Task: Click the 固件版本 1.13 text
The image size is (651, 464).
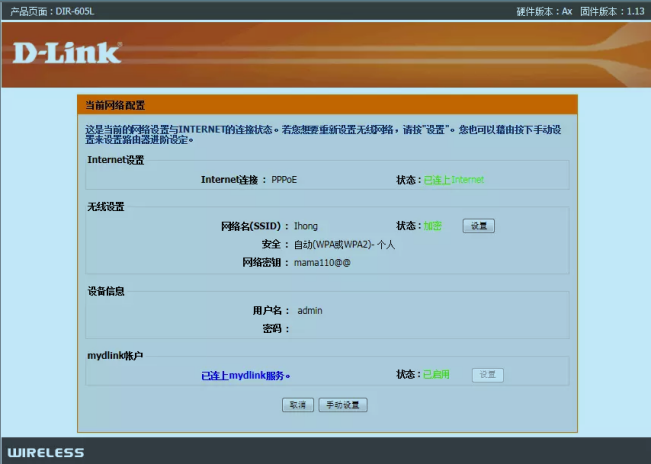Action: pyautogui.click(x=612, y=11)
